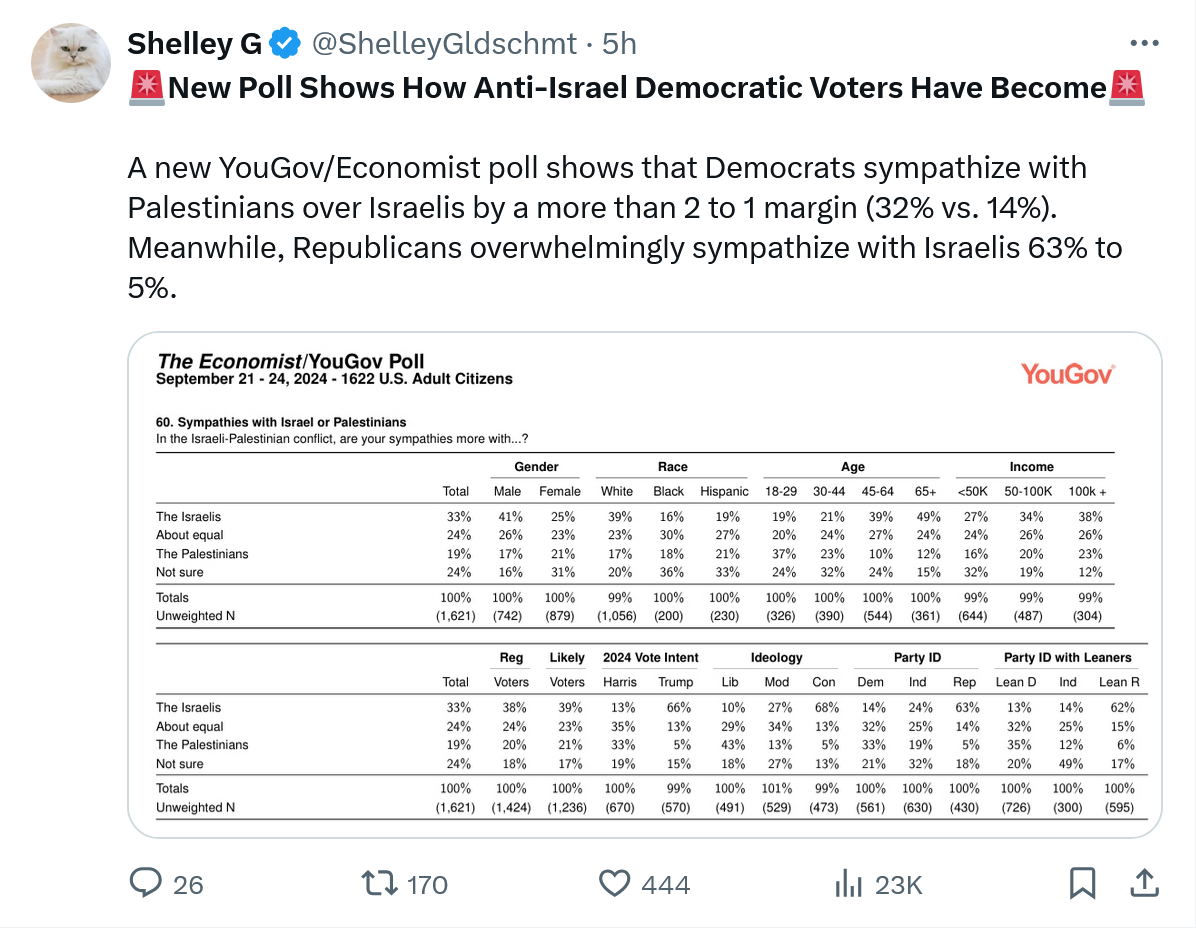Click the reply speech bubble icon

[x=147, y=884]
